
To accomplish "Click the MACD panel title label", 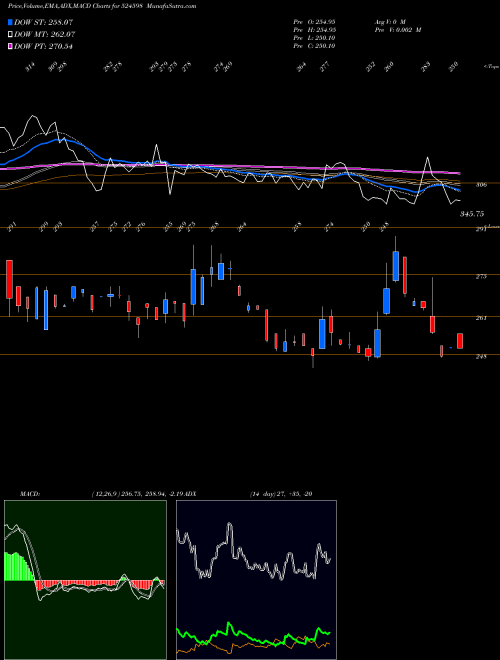I will (x=30, y=494).
